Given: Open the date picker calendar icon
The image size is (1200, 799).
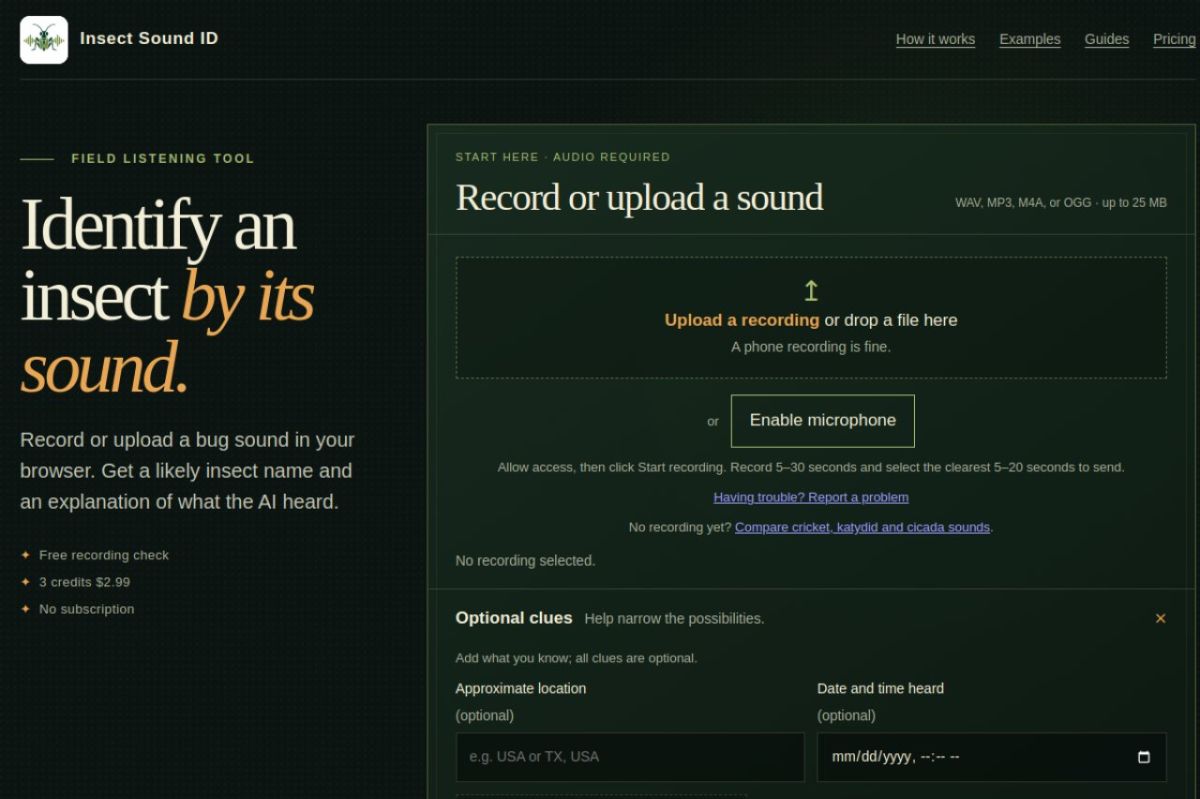Looking at the screenshot, I should click(x=1144, y=757).
